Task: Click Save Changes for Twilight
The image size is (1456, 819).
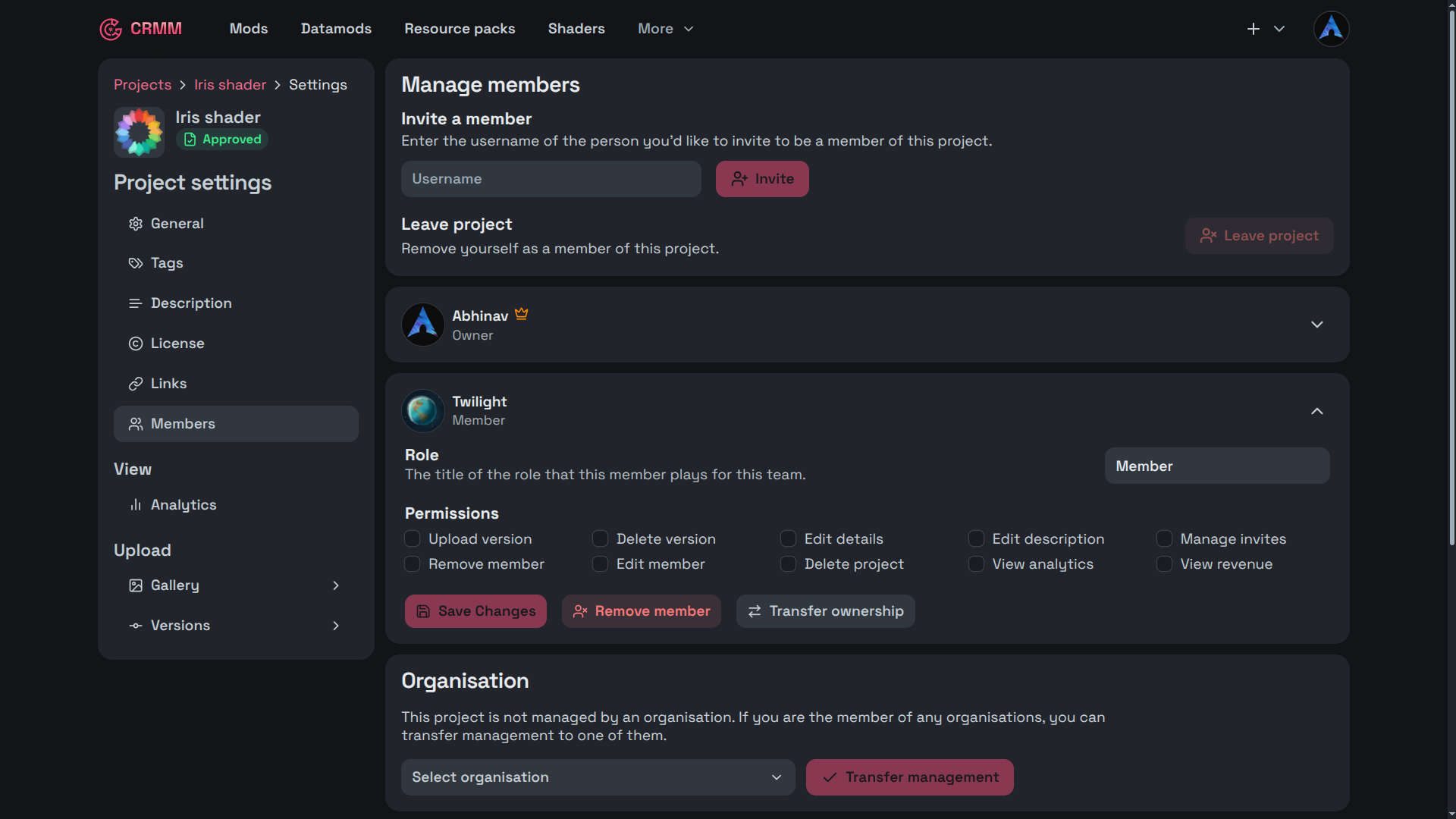Action: pos(475,611)
